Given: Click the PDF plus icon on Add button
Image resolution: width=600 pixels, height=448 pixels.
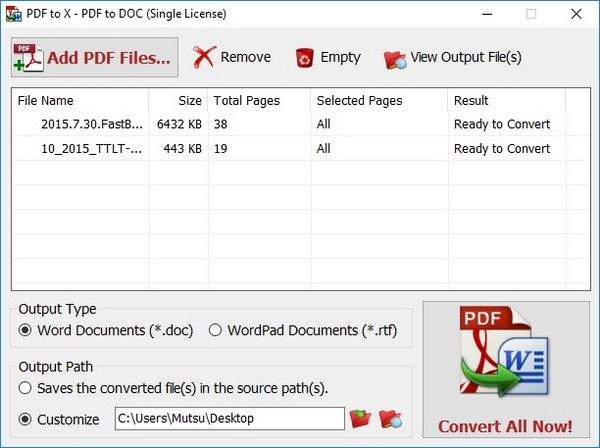Looking at the screenshot, I should click(x=28, y=58).
